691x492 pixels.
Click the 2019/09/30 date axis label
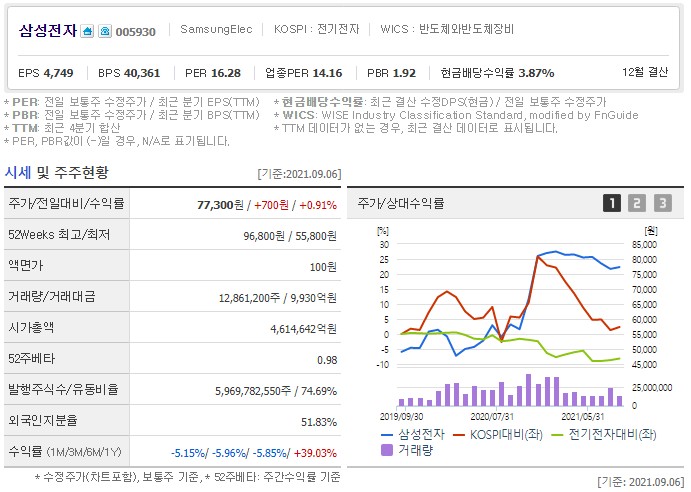tap(401, 417)
